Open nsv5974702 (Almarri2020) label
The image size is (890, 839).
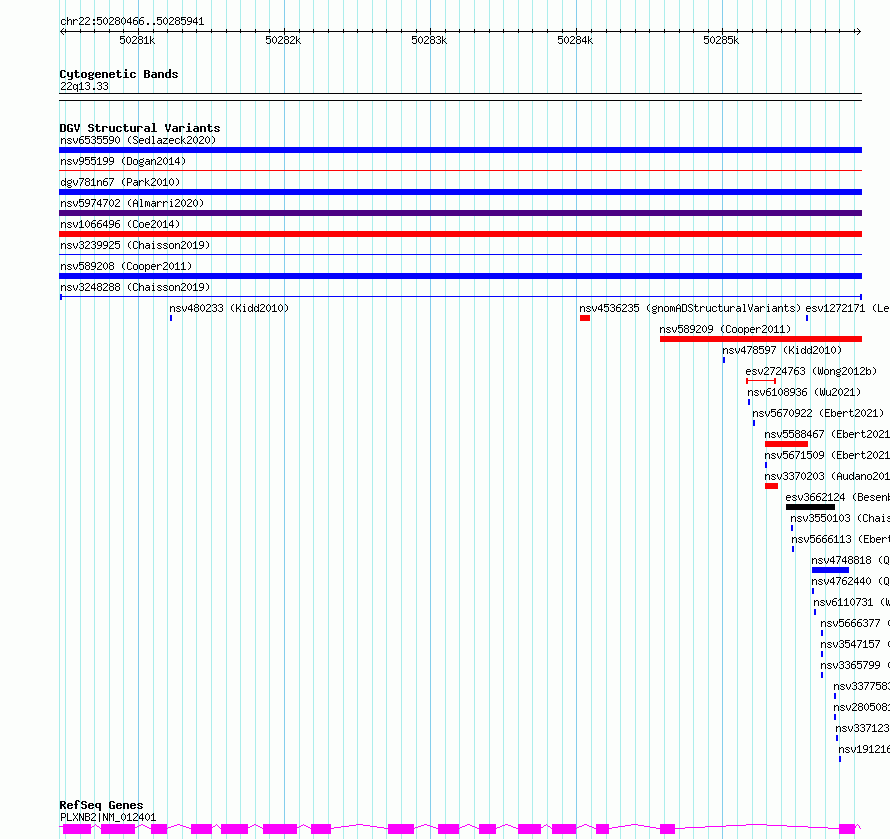[132, 203]
